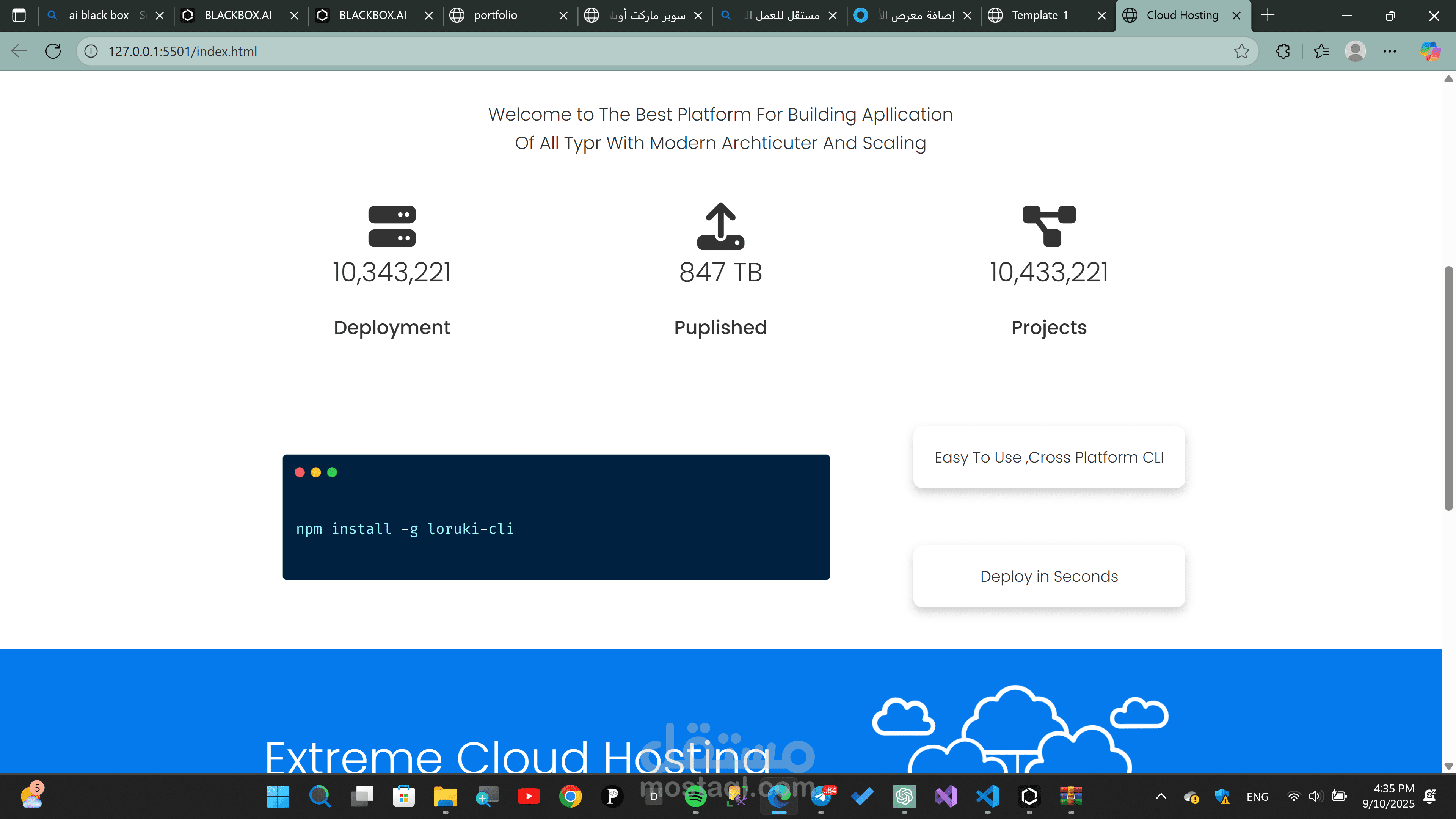
Task: Open tab actions menu icon
Action: click(x=19, y=15)
